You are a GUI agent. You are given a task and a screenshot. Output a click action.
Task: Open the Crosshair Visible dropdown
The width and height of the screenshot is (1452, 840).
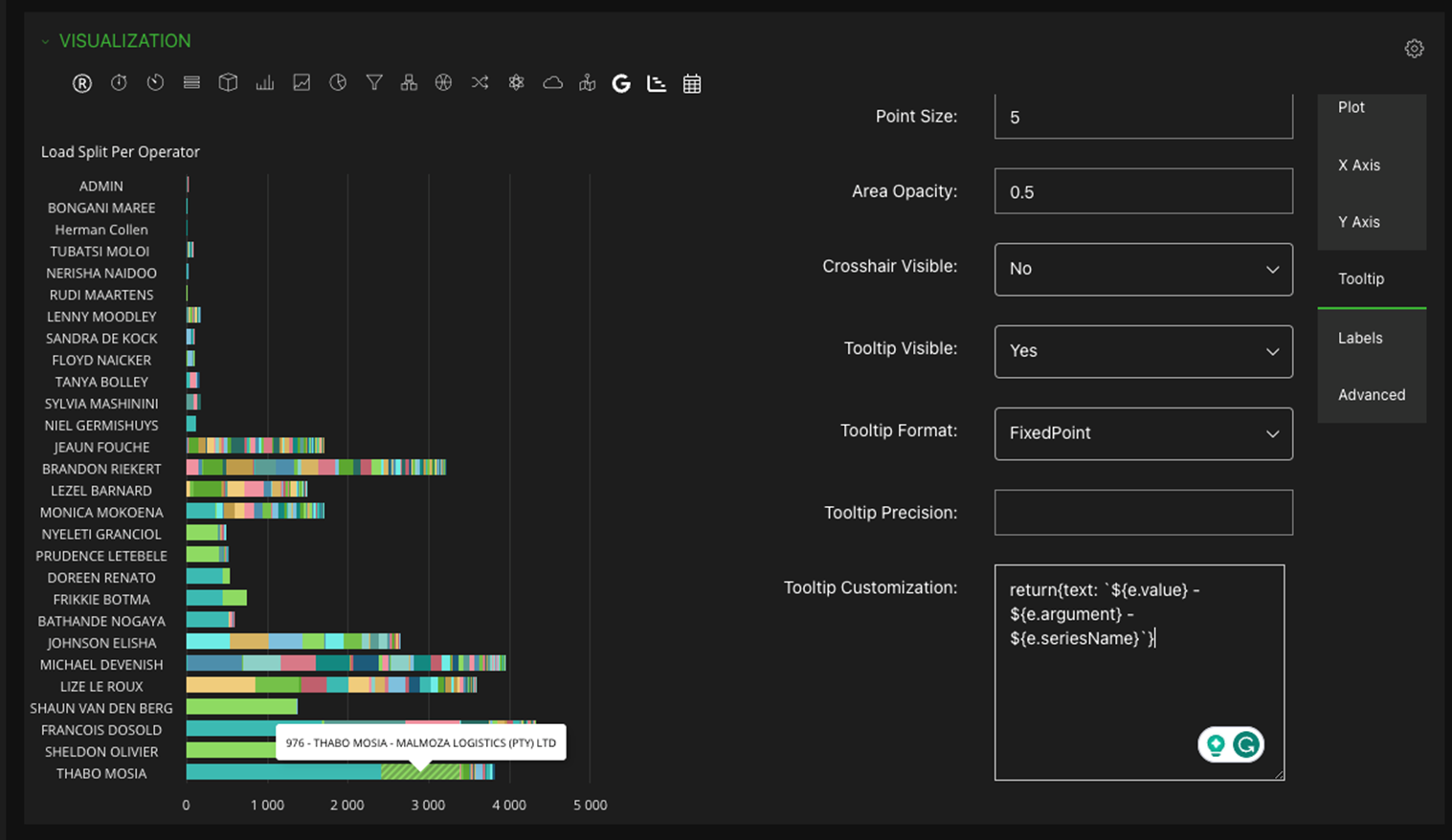click(x=1143, y=269)
